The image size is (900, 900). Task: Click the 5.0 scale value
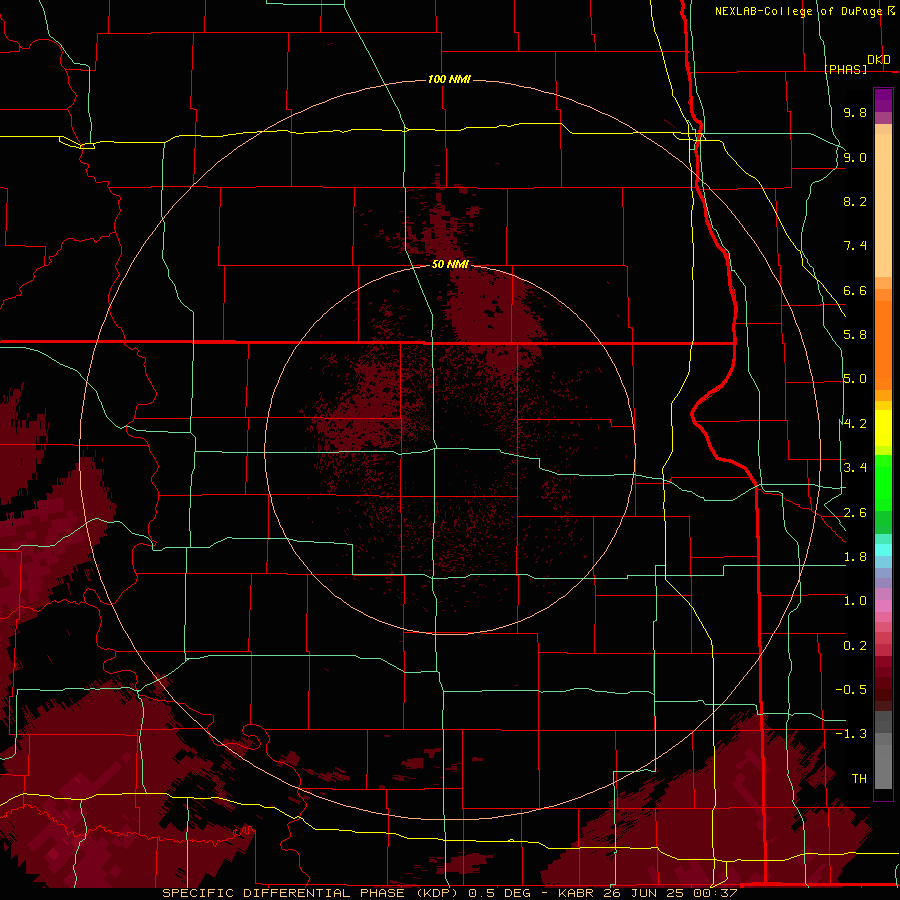point(855,379)
